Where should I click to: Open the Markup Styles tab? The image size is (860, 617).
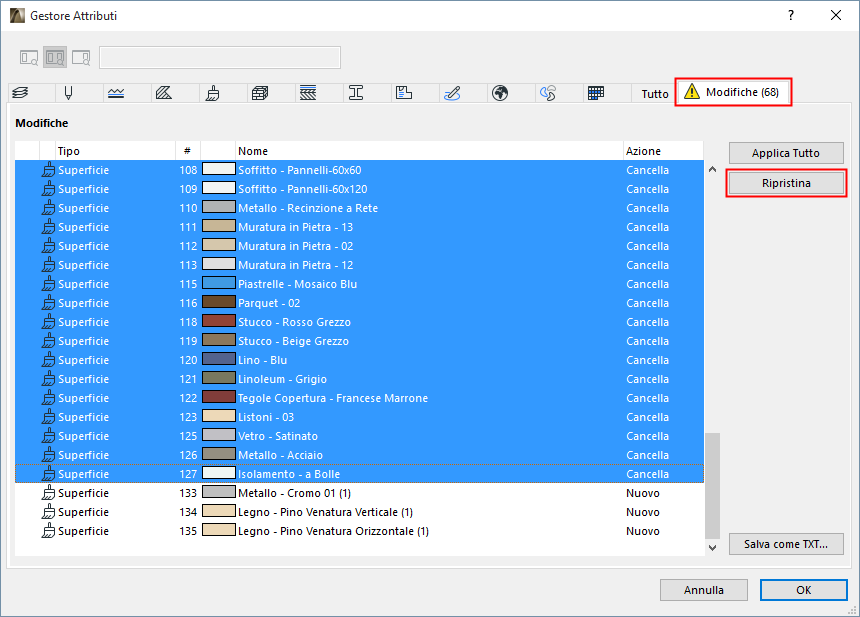[x=452, y=93]
